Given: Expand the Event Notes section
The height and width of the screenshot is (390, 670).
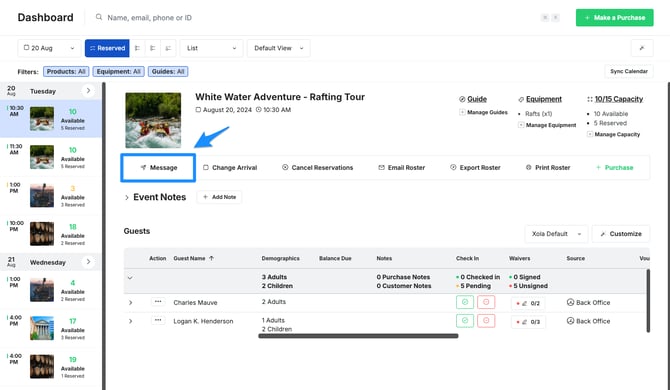Looking at the screenshot, I should (x=126, y=197).
